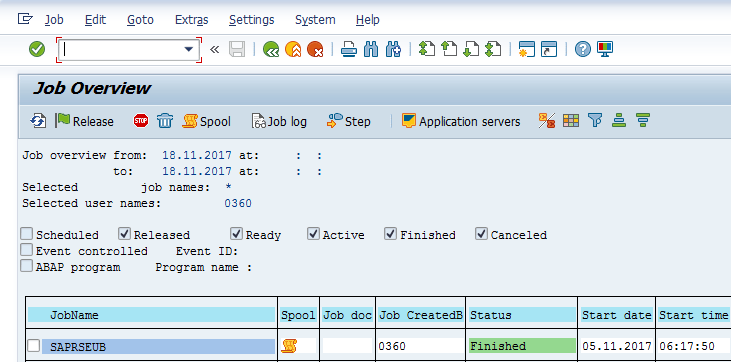Click the yellow Exit icon

(293, 49)
